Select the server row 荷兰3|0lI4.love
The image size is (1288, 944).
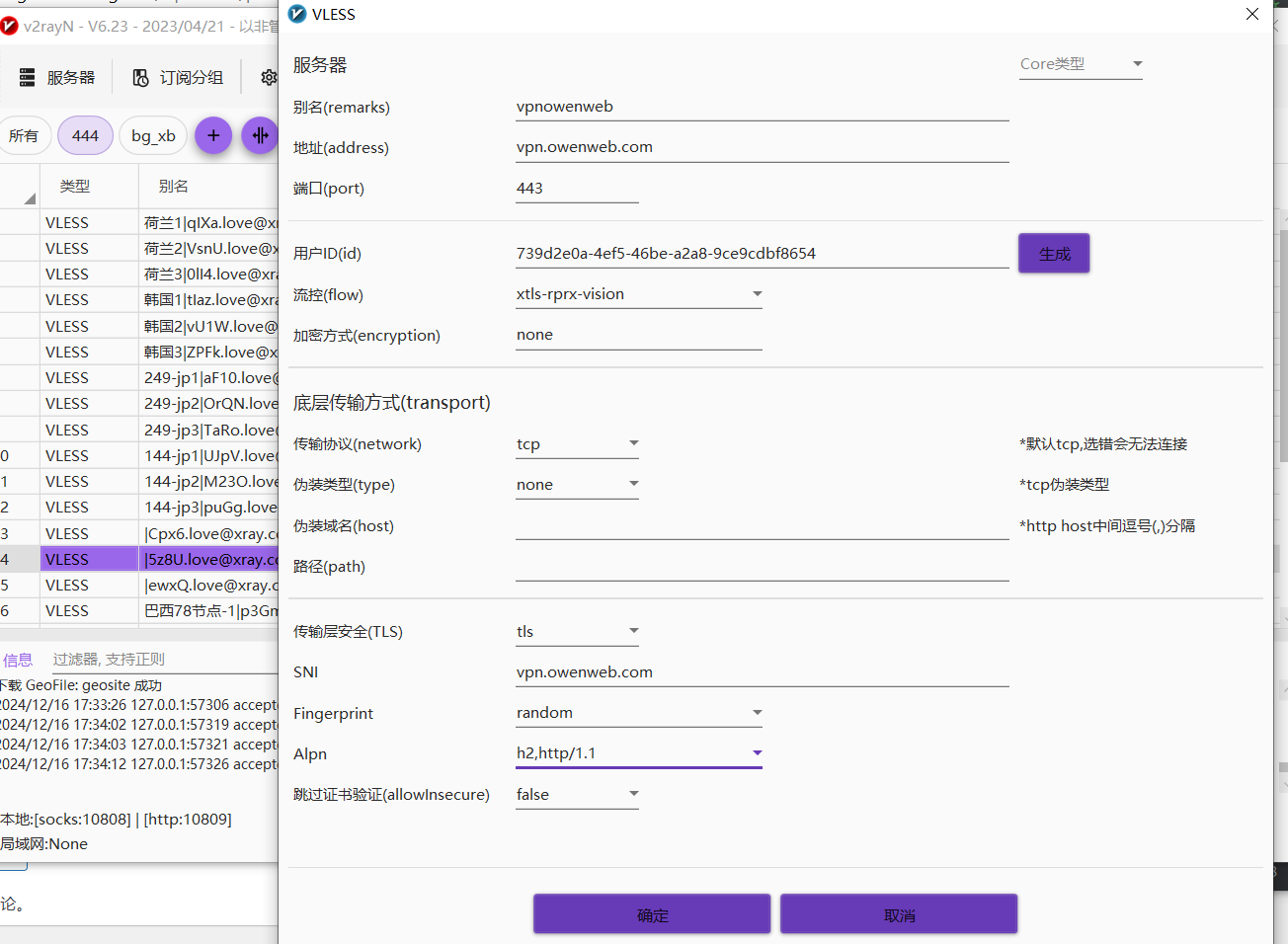[x=139, y=275]
